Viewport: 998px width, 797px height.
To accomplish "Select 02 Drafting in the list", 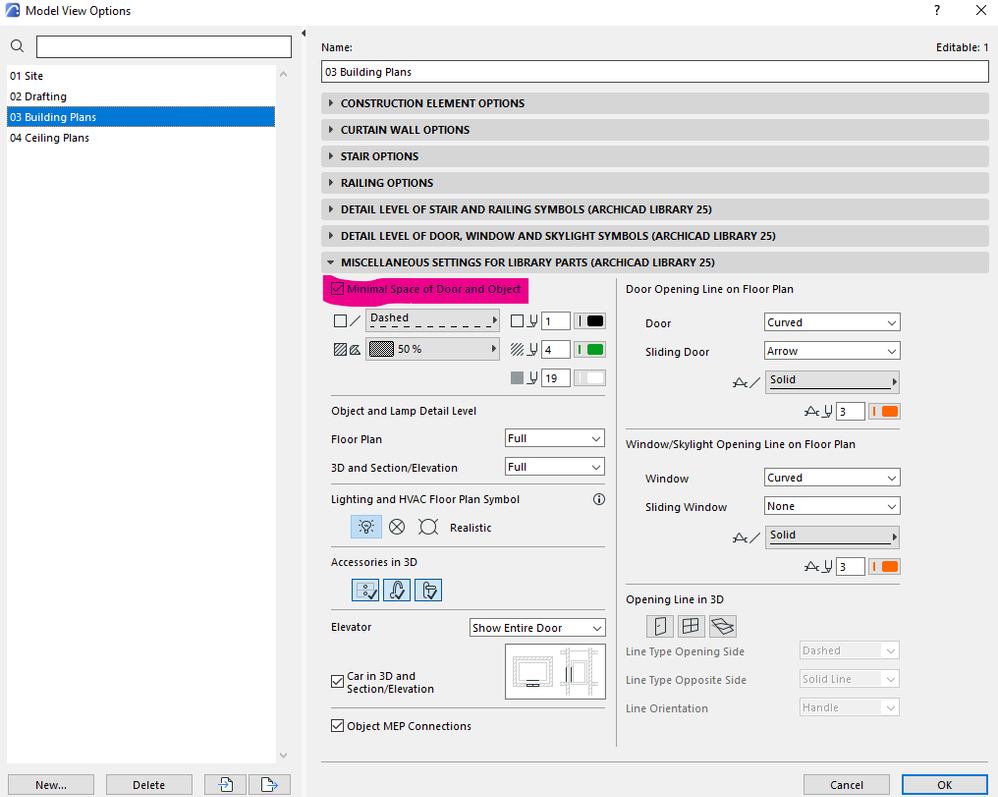I will (141, 96).
